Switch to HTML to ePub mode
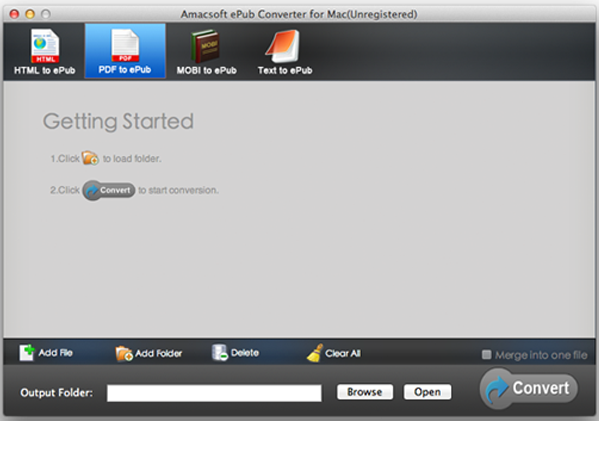 pos(44,51)
